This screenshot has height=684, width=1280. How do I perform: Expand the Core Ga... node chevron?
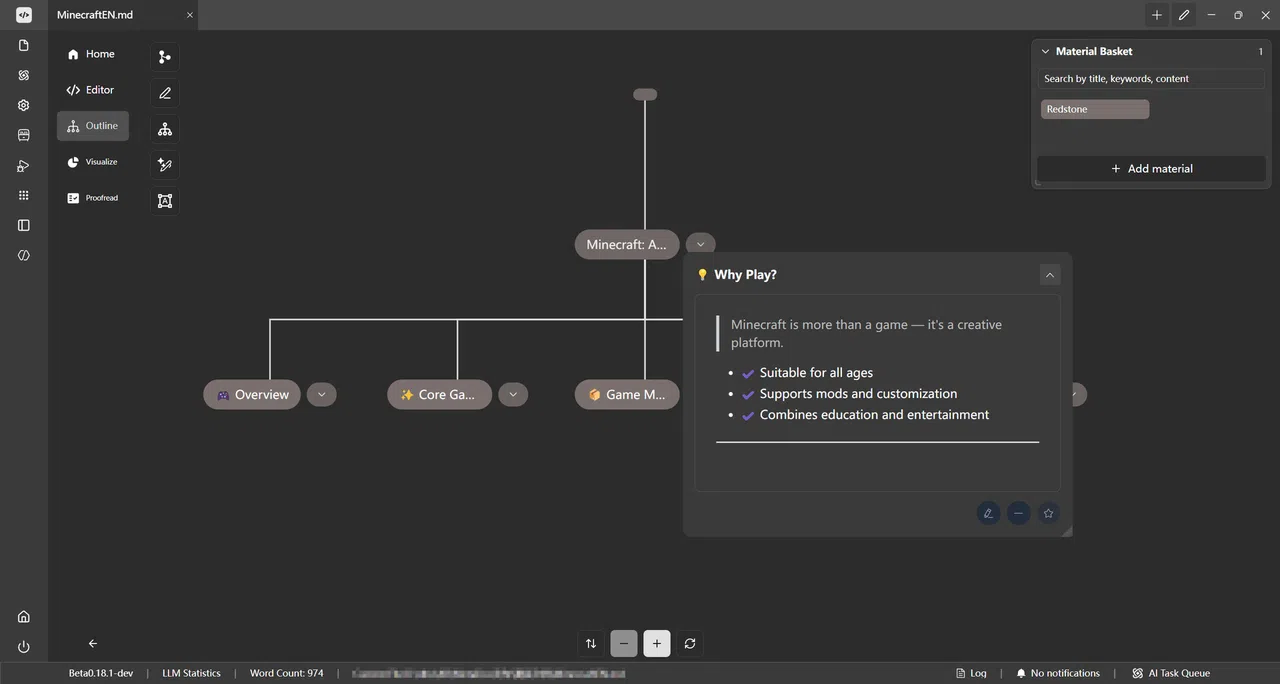tap(513, 394)
